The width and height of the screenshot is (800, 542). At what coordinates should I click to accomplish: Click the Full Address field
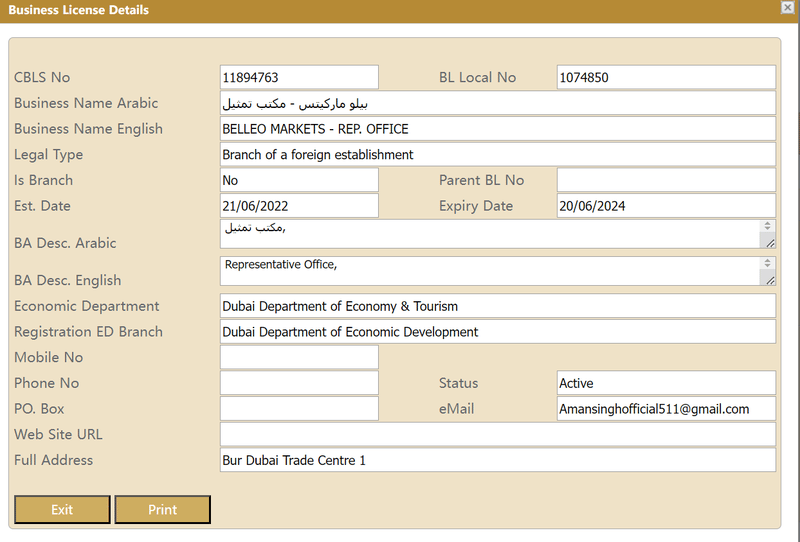(x=498, y=460)
